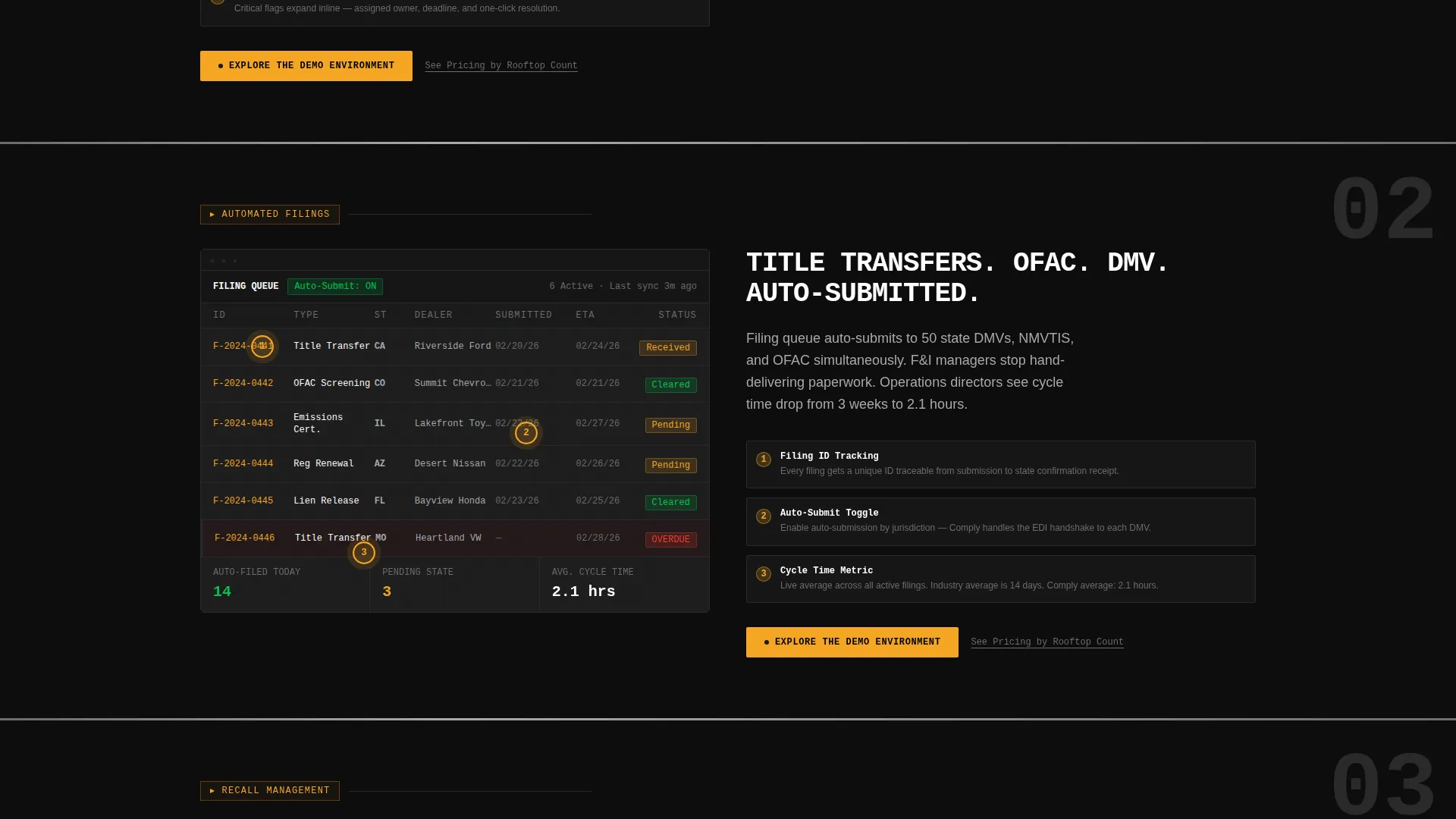Sort by the TYPE column header

(306, 315)
